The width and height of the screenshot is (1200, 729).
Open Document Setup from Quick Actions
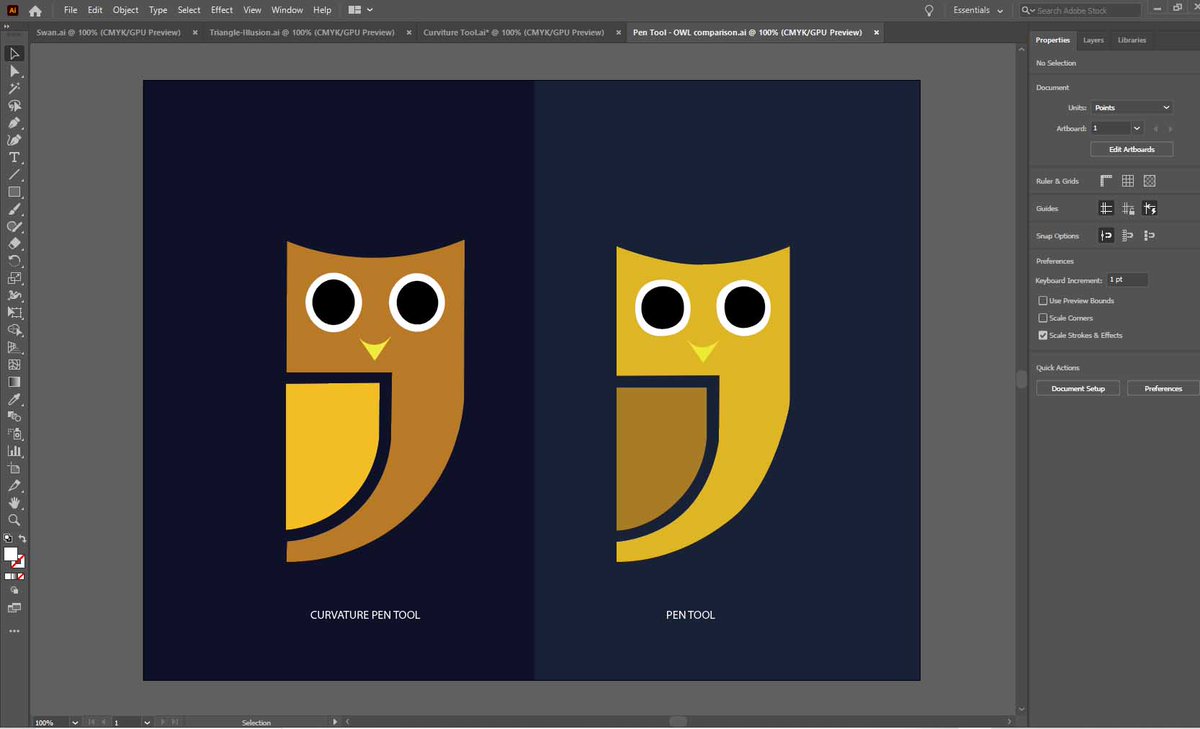click(x=1078, y=388)
